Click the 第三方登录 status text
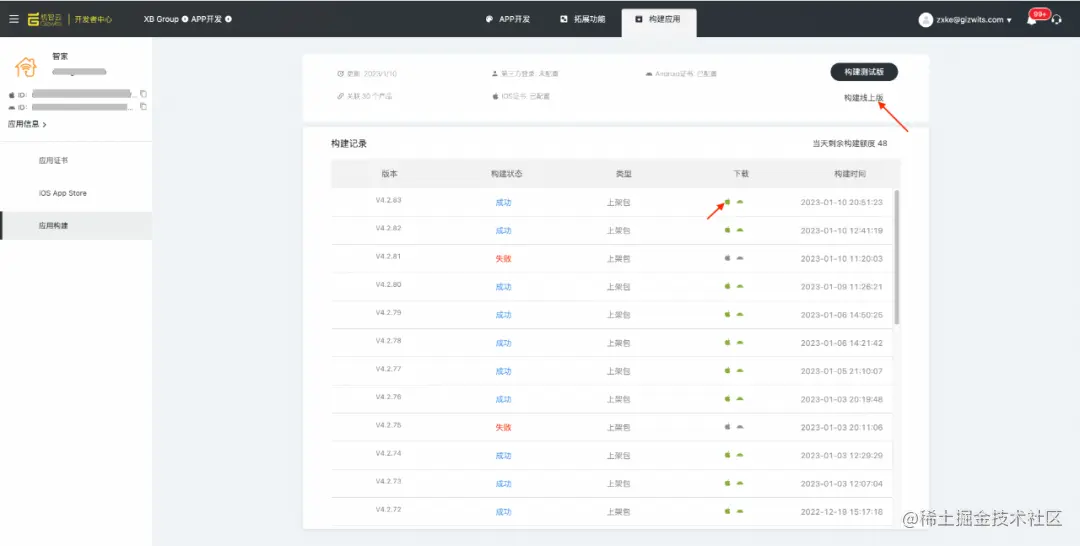1080x546 pixels. pos(529,74)
